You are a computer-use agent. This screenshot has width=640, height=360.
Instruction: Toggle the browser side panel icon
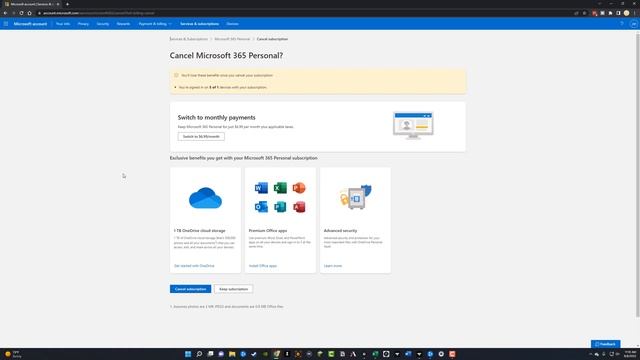(618, 13)
